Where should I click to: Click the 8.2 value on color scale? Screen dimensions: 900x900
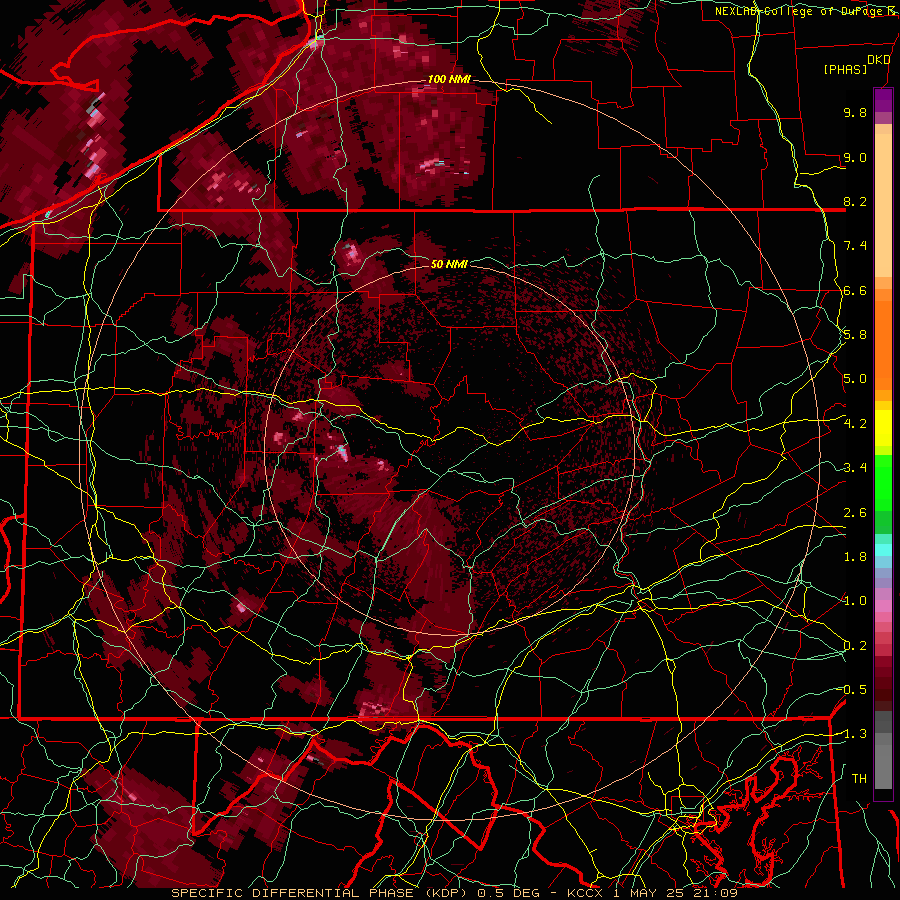click(855, 201)
